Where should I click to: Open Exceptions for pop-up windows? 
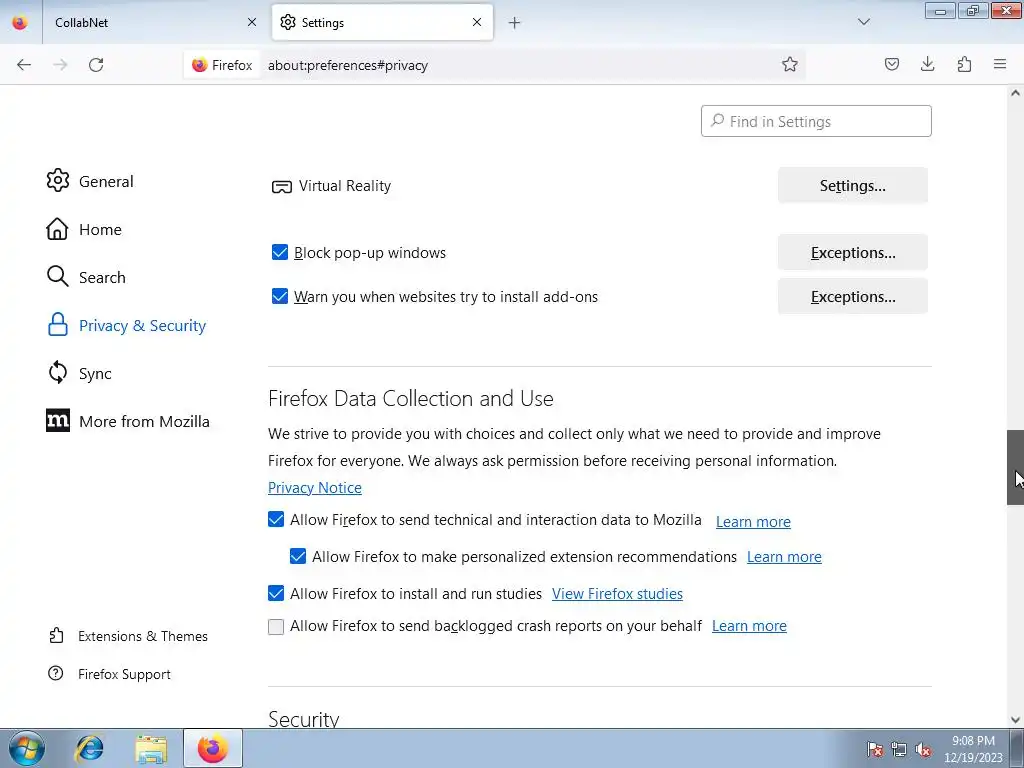coord(852,252)
